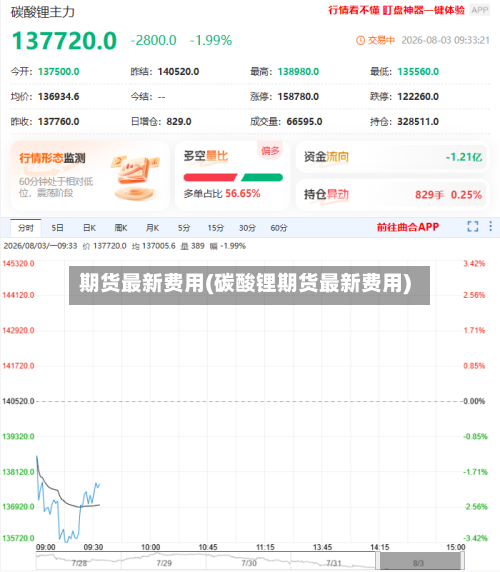
Task: Click the 跌停 value 122260.0
Action: (x=418, y=97)
